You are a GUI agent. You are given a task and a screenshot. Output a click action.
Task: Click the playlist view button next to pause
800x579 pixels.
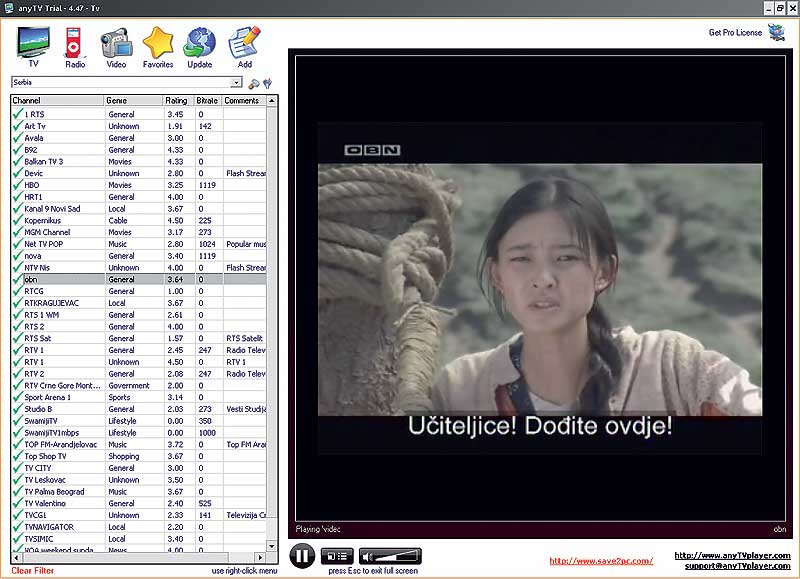tap(337, 556)
